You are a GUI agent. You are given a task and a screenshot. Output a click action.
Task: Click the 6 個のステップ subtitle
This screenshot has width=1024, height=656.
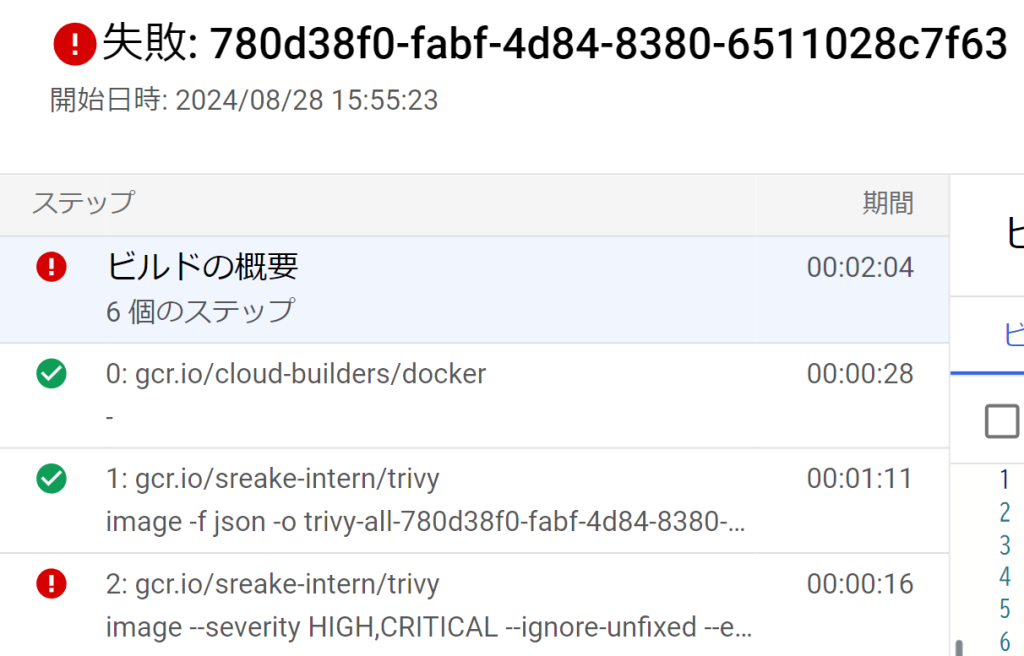[200, 311]
